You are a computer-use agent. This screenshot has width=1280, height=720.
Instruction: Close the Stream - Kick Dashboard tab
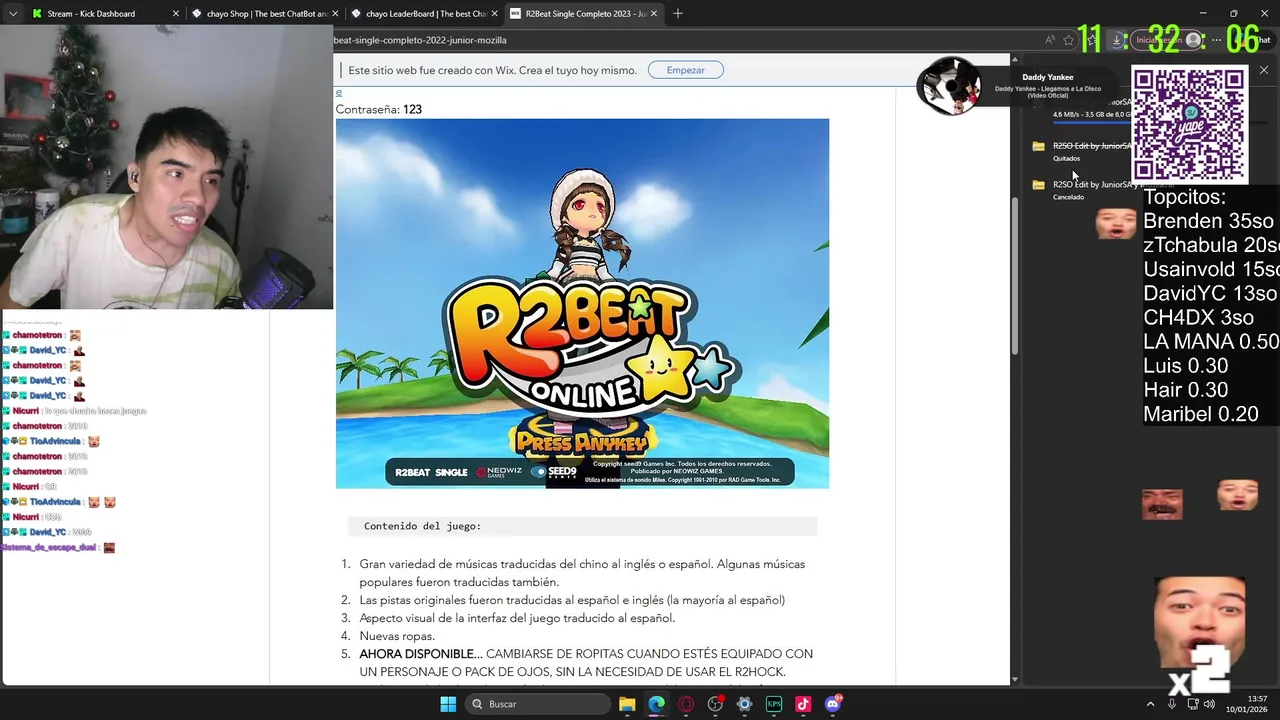(176, 14)
